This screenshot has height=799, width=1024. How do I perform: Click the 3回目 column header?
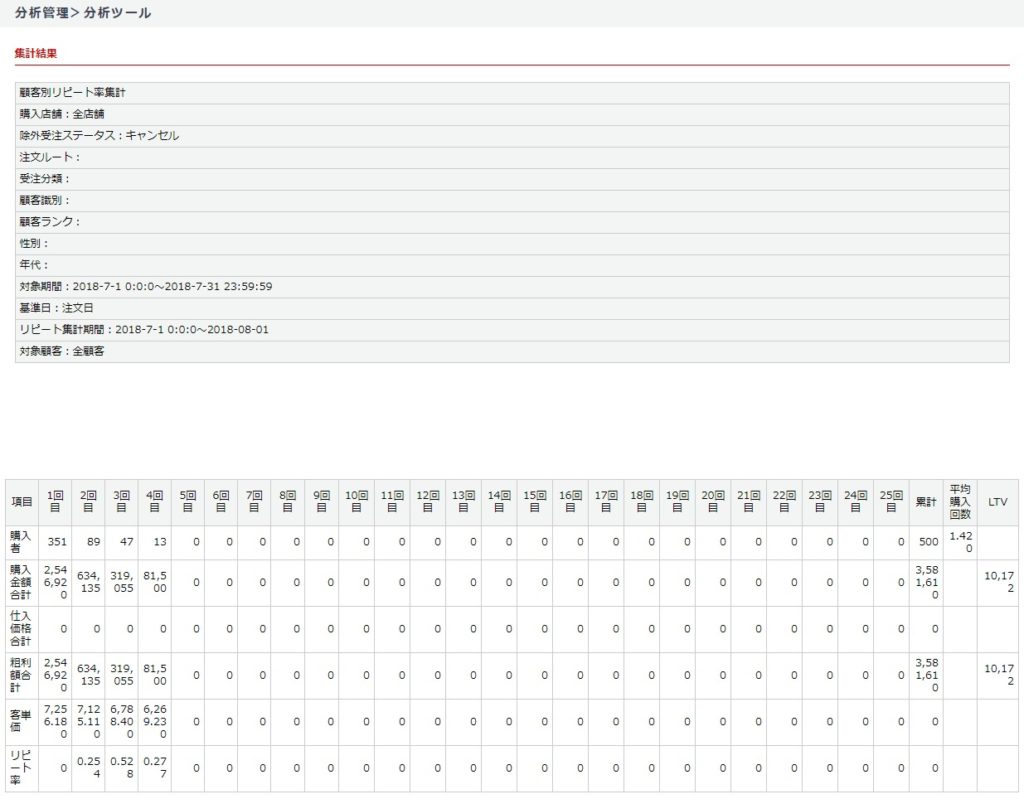point(121,502)
